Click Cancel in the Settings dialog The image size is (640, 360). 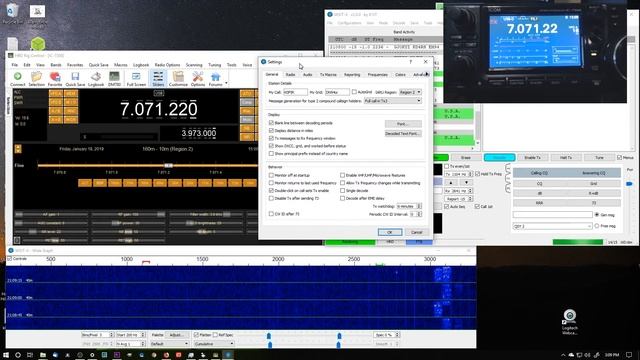point(416,232)
